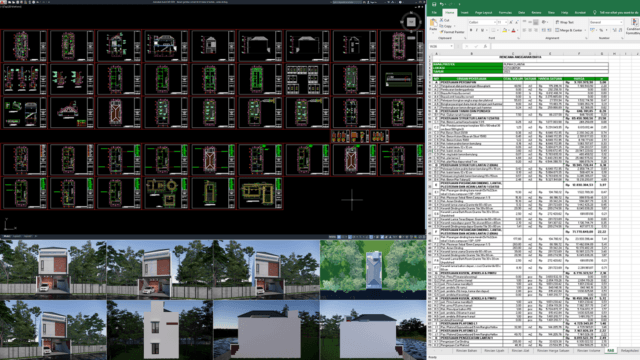Viewport: 640px width, 360px height.
Task: Expand the Paste options arrow
Action: point(433,32)
